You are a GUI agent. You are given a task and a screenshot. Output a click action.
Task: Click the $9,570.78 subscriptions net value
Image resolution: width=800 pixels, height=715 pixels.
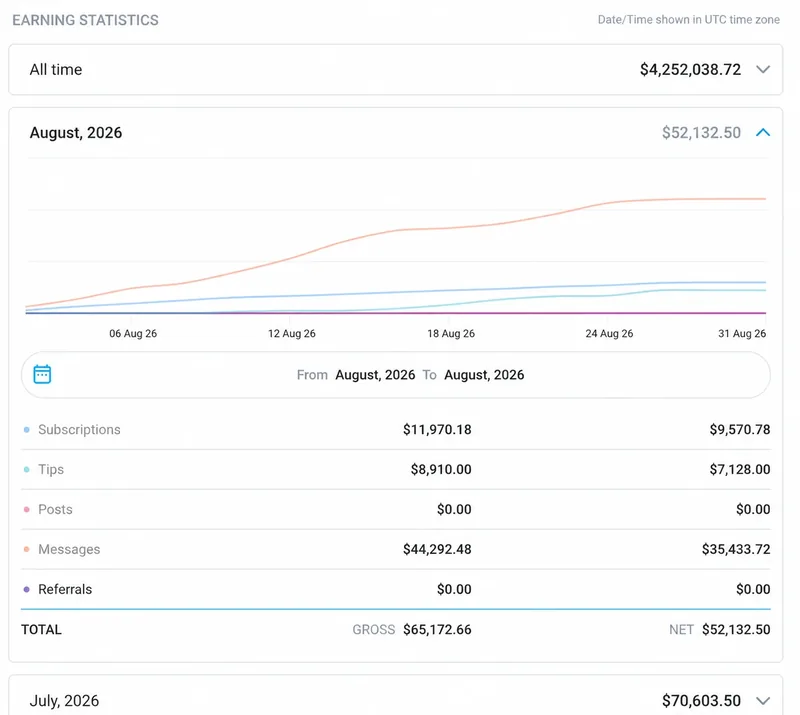point(739,430)
